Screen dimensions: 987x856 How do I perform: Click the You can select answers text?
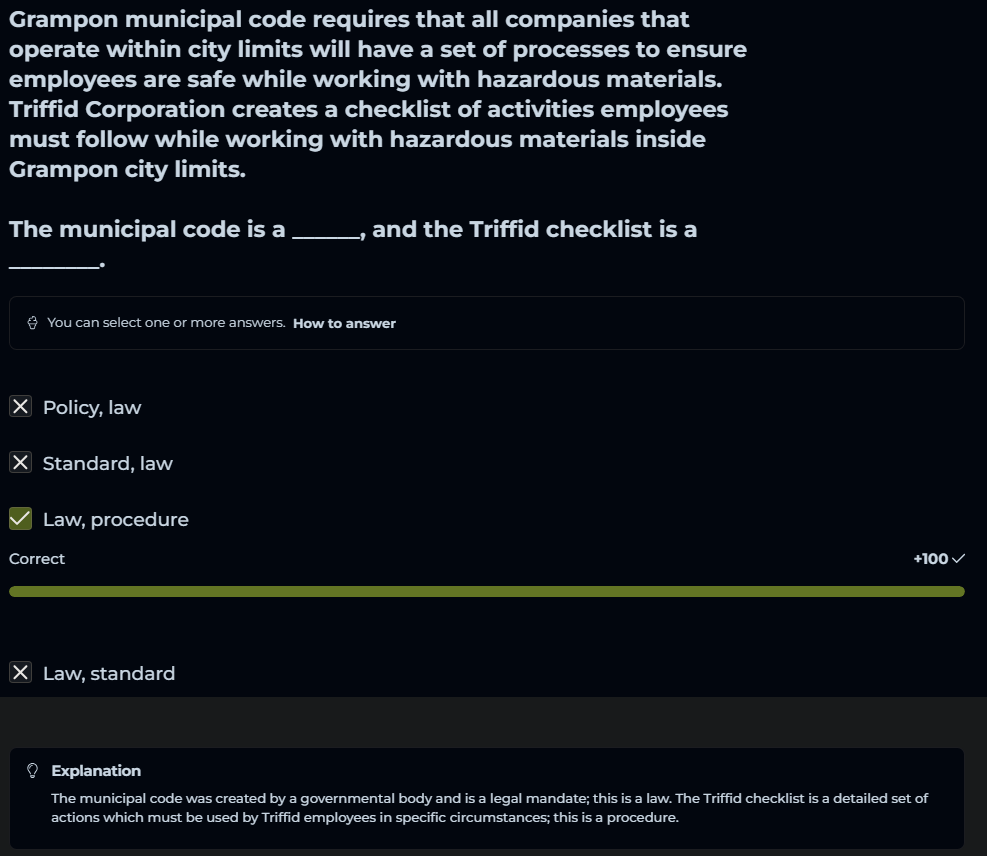166,323
